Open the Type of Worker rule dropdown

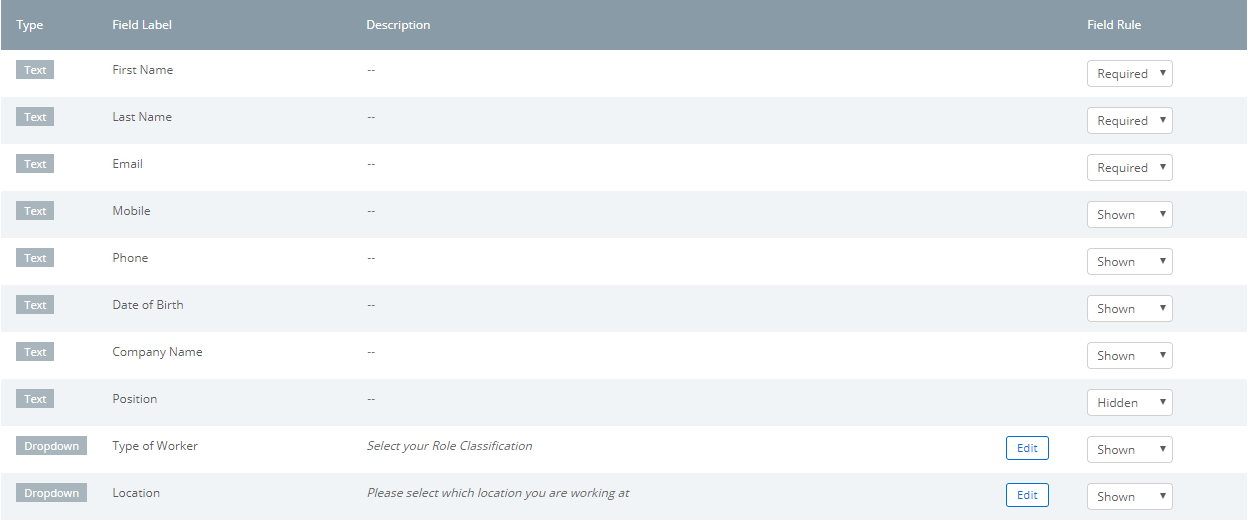(1129, 450)
